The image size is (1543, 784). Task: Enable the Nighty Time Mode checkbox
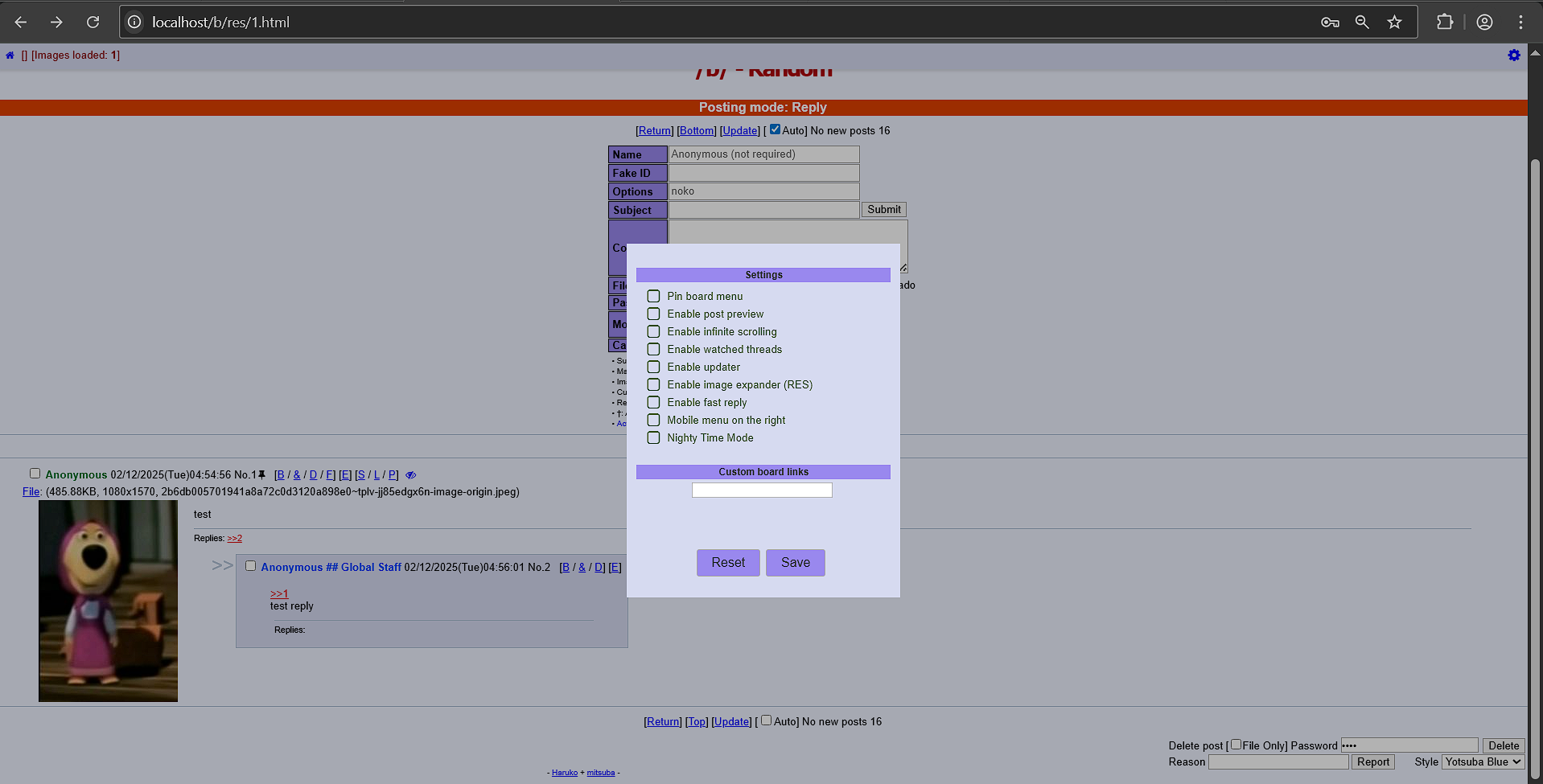653,438
